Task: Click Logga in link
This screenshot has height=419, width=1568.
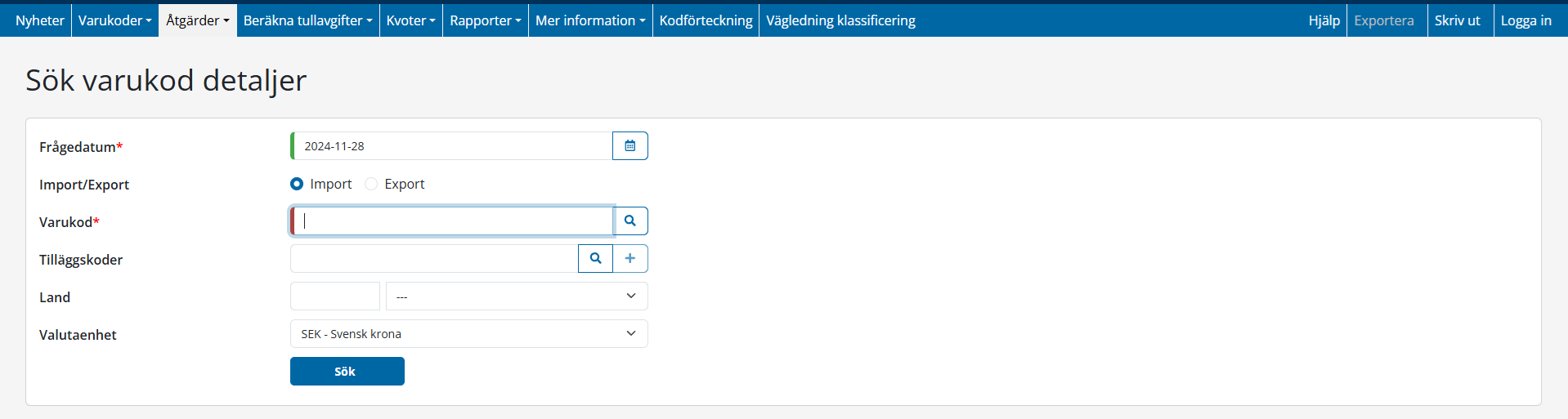Action: tap(1525, 20)
